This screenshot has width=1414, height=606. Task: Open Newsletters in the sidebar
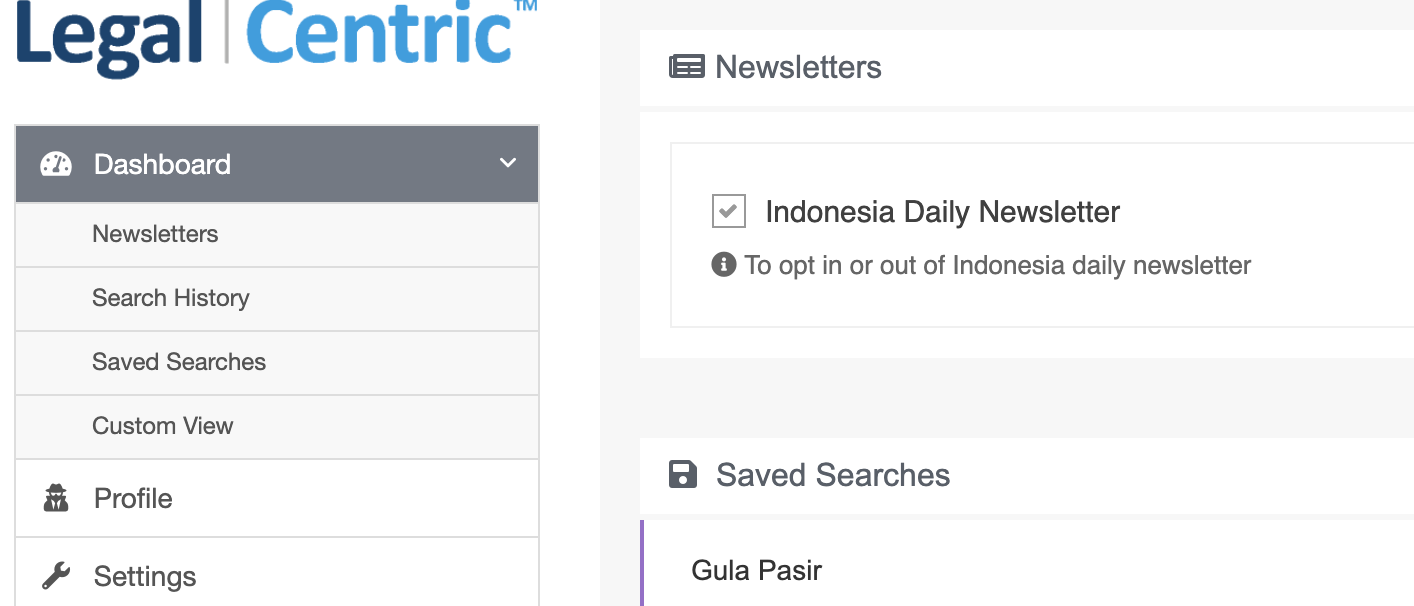point(155,234)
